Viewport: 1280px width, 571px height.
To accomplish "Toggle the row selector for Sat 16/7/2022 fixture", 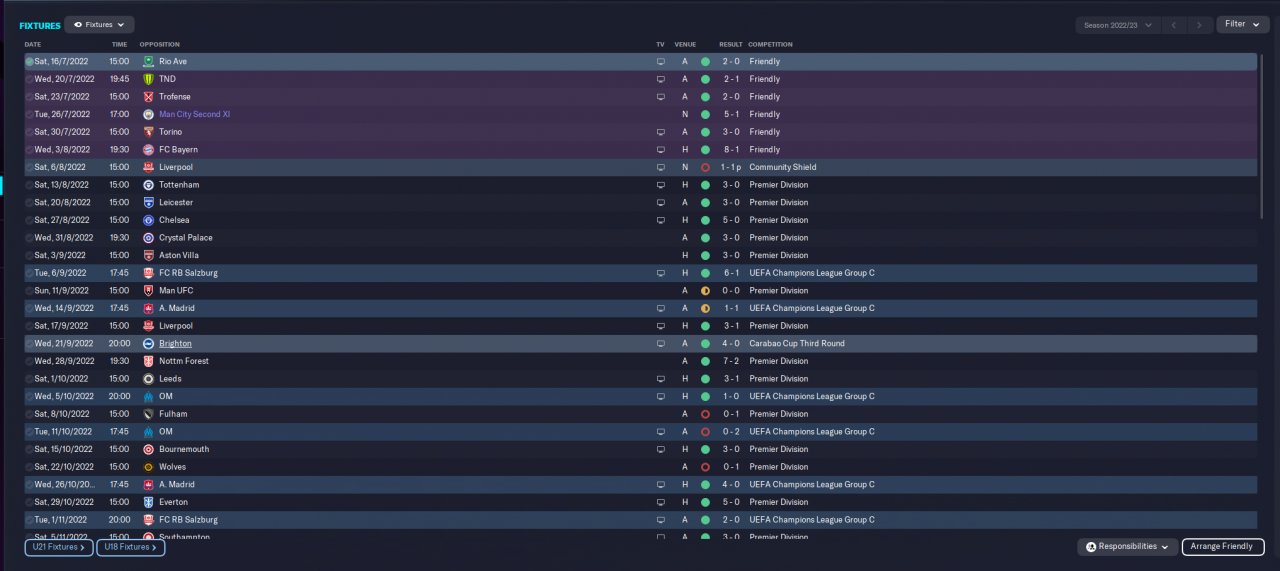I will [29, 62].
